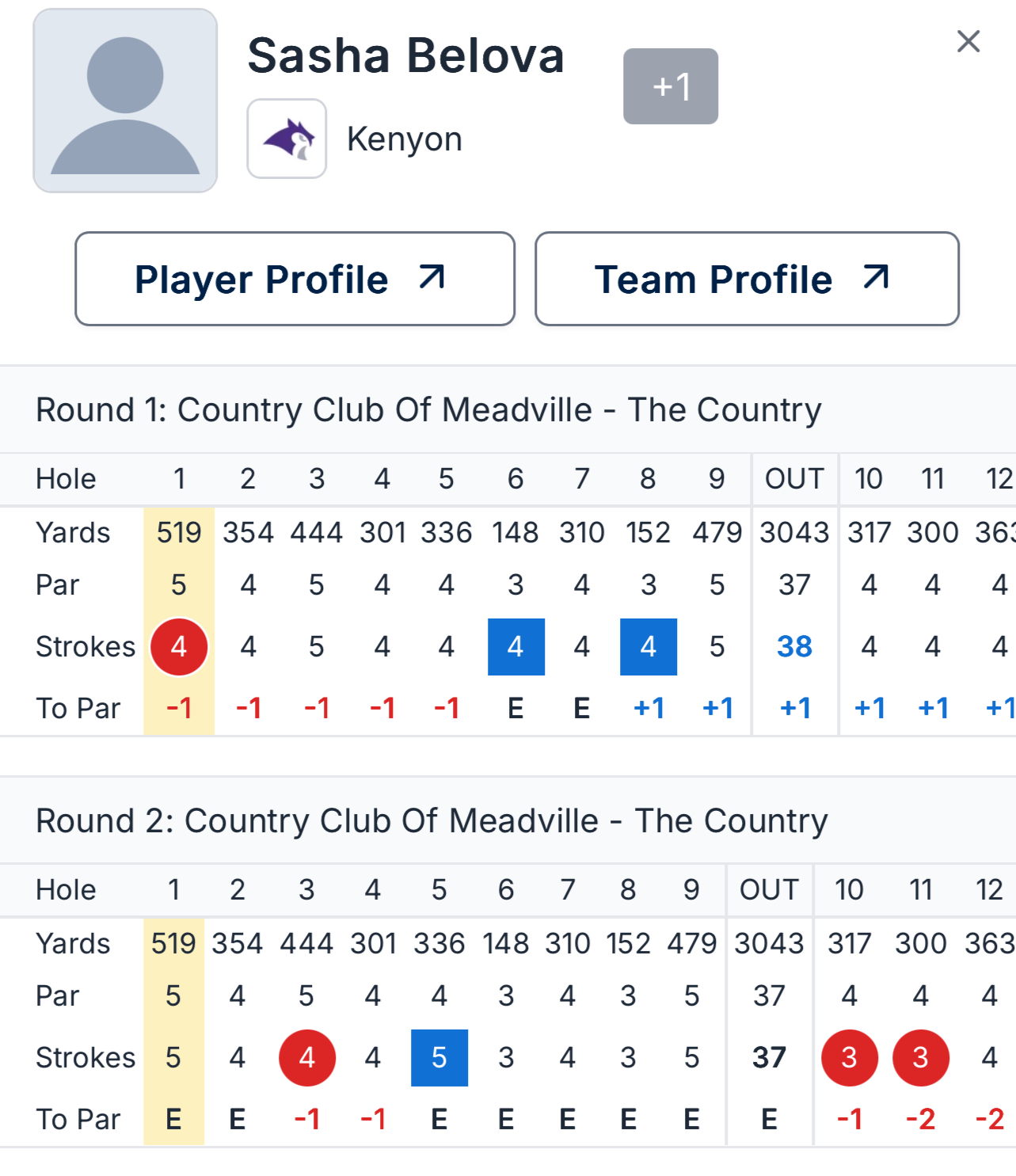Viewport: 1016px width, 1176px height.
Task: Click Round 1 hole 6 bogey blue square
Action: (x=516, y=647)
